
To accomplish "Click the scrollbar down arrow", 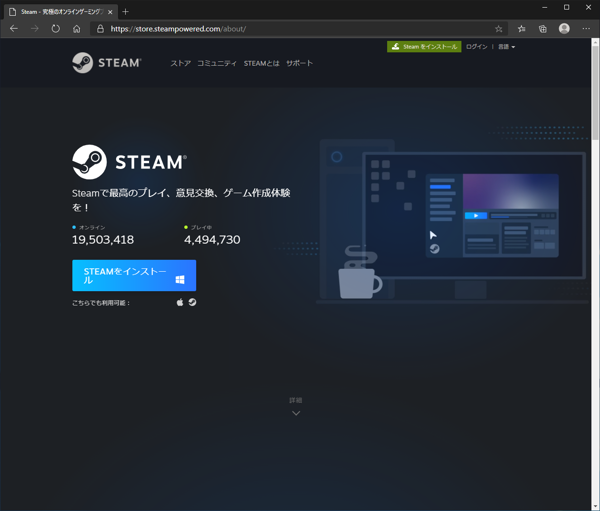I will (595, 507).
